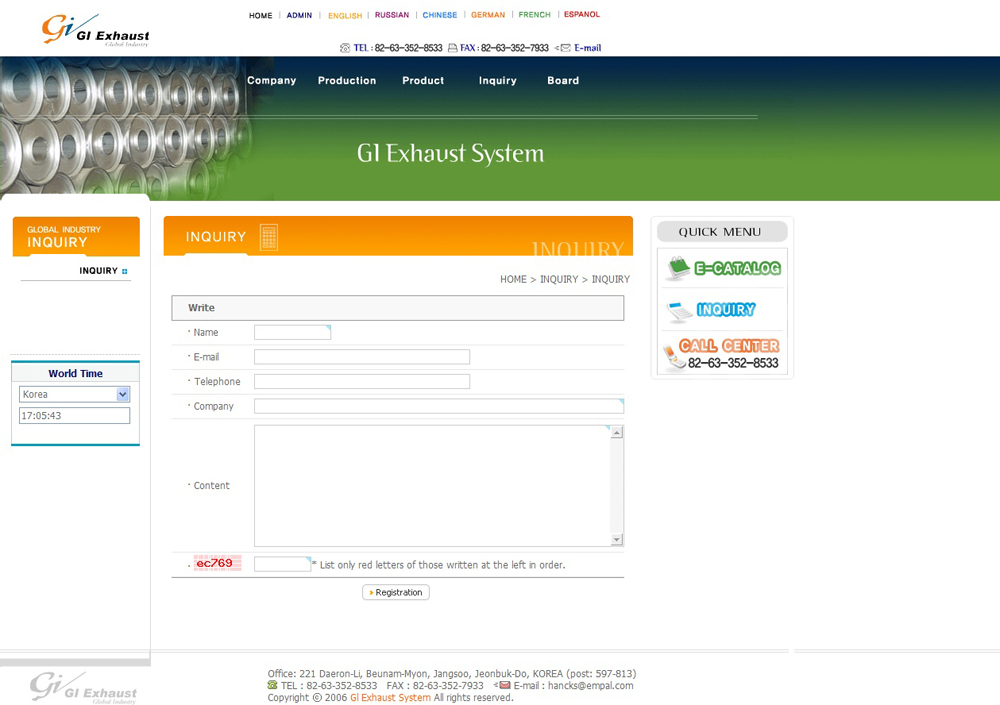Click the calculator icon beside INQUIRY heading
This screenshot has width=1000, height=705.
[268, 237]
